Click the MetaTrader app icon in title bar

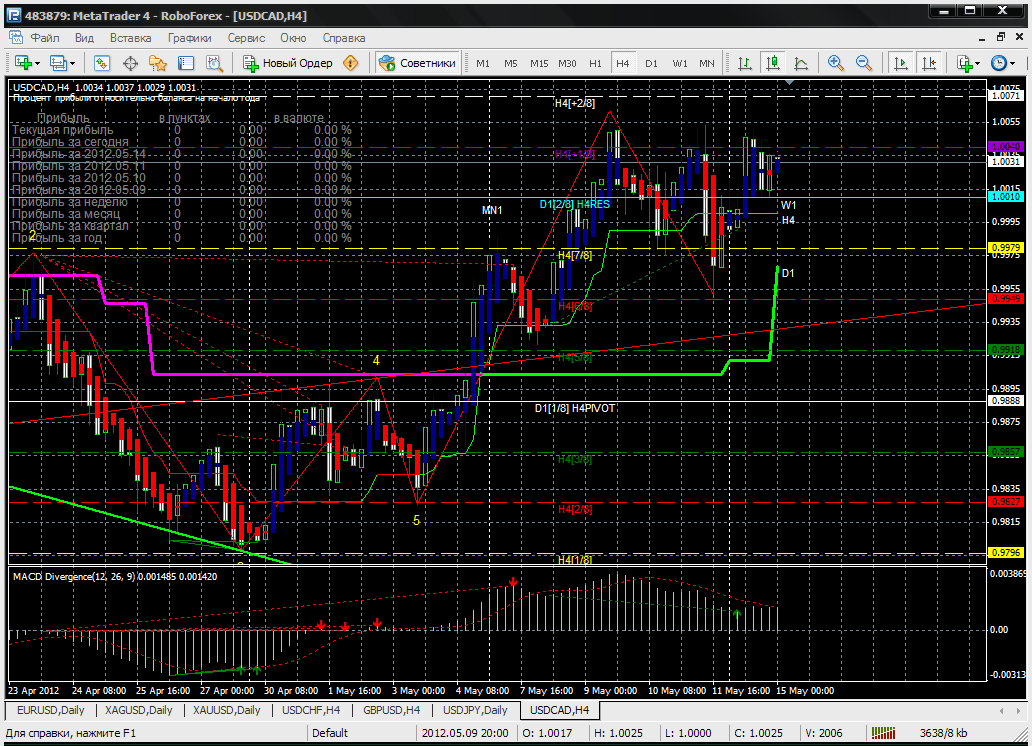coord(13,15)
